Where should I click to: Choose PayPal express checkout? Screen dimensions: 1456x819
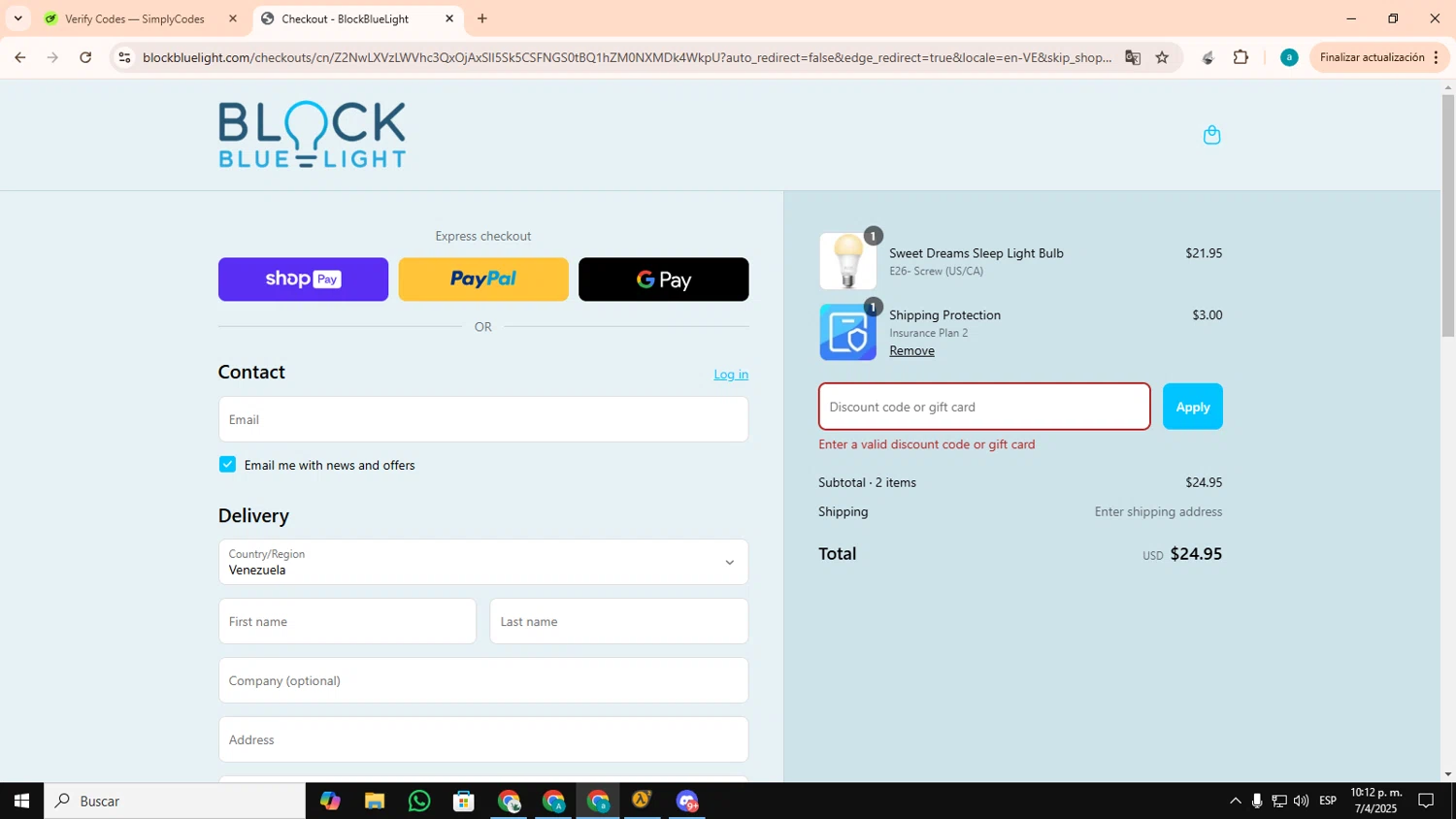(483, 279)
